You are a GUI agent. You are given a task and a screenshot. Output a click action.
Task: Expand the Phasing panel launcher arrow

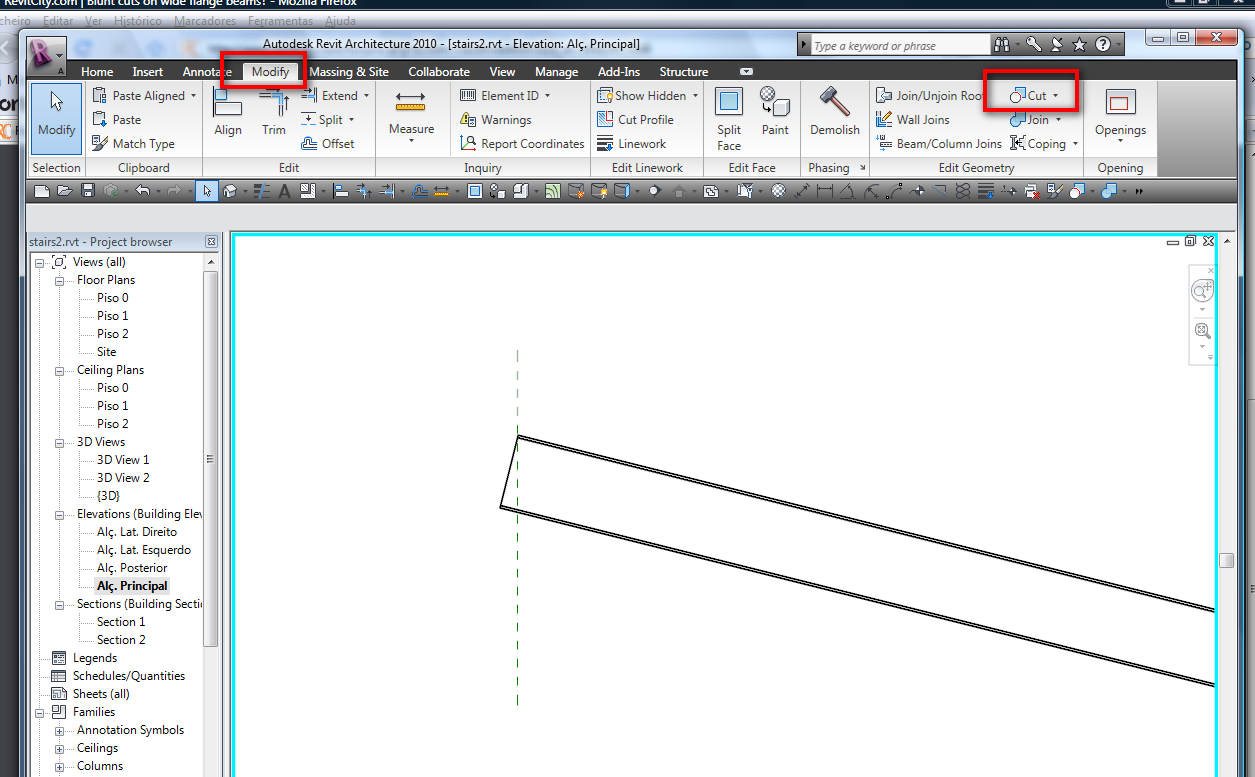863,168
